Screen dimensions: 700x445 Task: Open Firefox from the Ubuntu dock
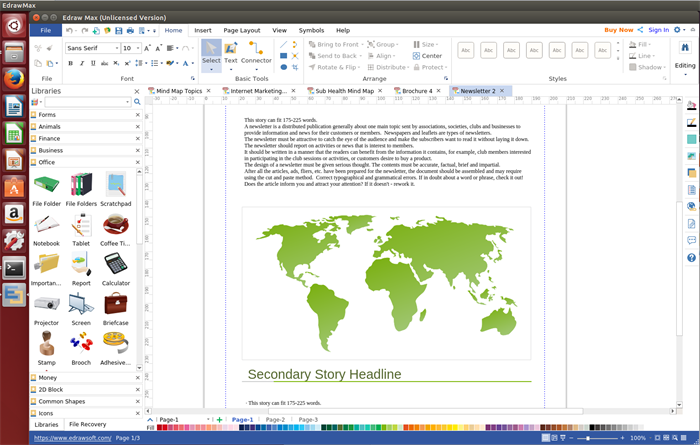click(14, 77)
